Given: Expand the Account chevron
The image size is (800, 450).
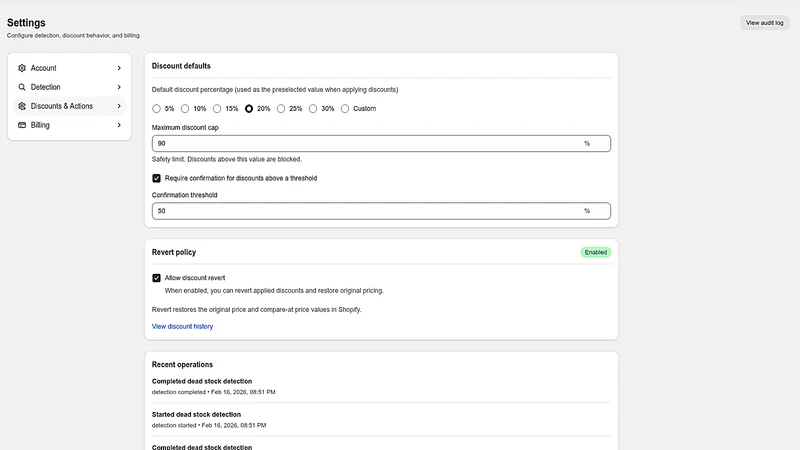Looking at the screenshot, I should [x=119, y=68].
